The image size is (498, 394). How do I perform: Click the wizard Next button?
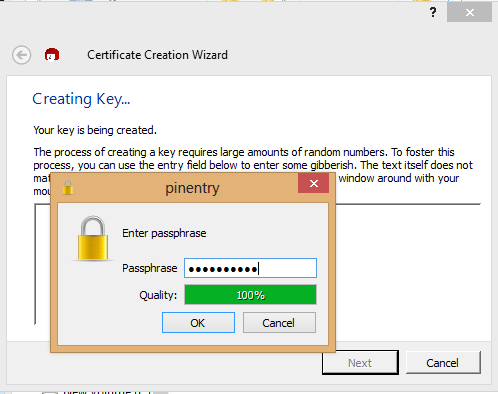pos(360,363)
